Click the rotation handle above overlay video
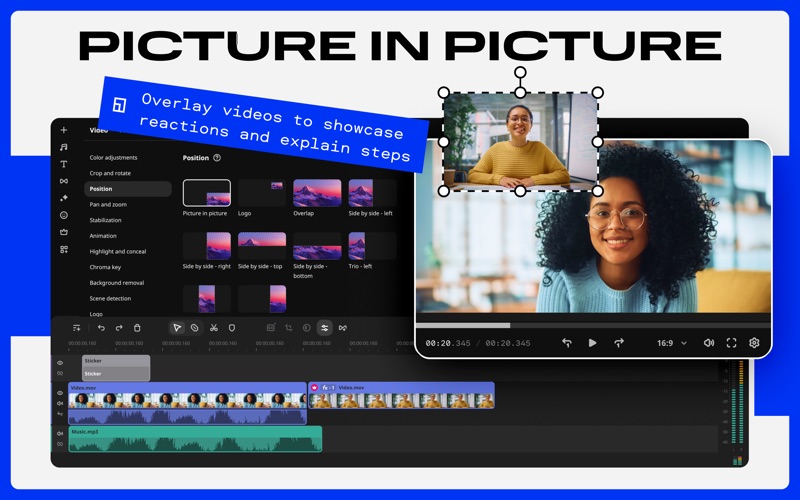The height and width of the screenshot is (500, 800). [x=520, y=72]
